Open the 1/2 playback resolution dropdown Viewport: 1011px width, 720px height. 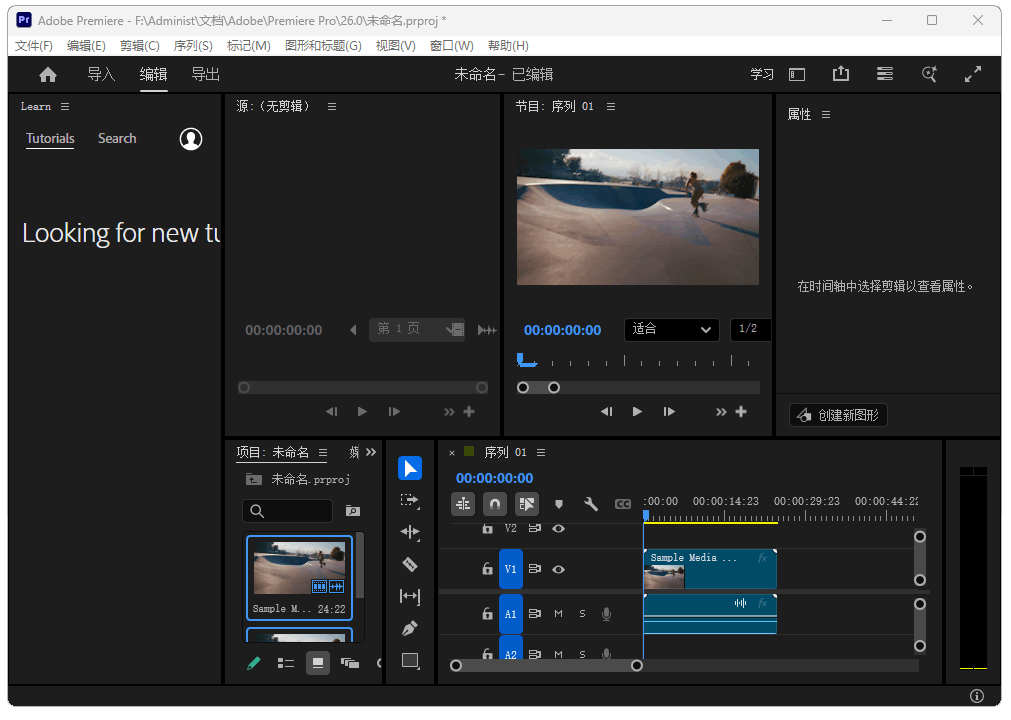click(x=750, y=329)
